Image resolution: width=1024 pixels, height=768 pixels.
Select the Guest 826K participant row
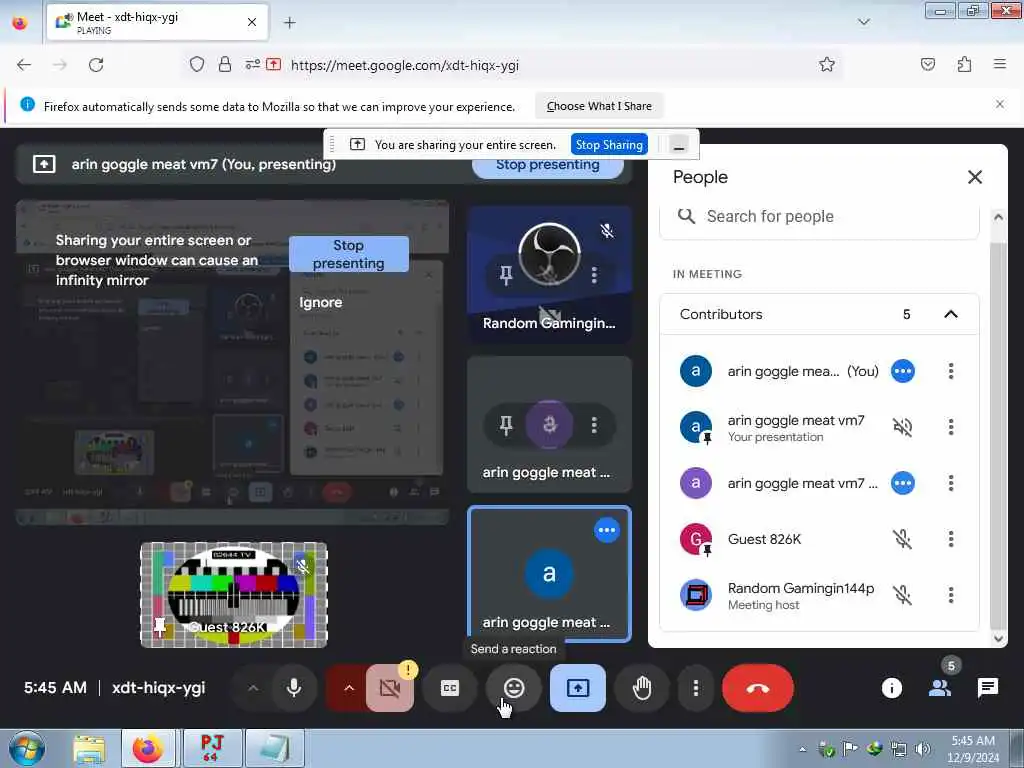(820, 539)
